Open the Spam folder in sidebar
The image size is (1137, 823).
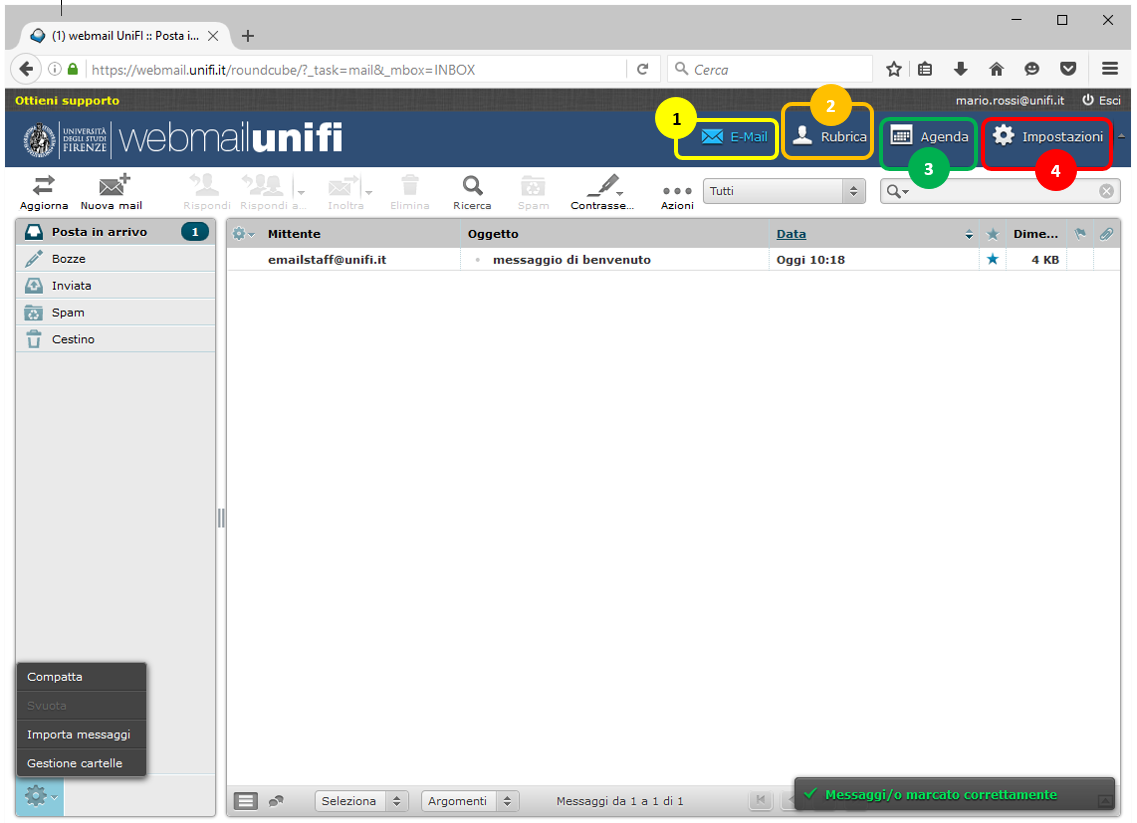pyautogui.click(x=115, y=313)
